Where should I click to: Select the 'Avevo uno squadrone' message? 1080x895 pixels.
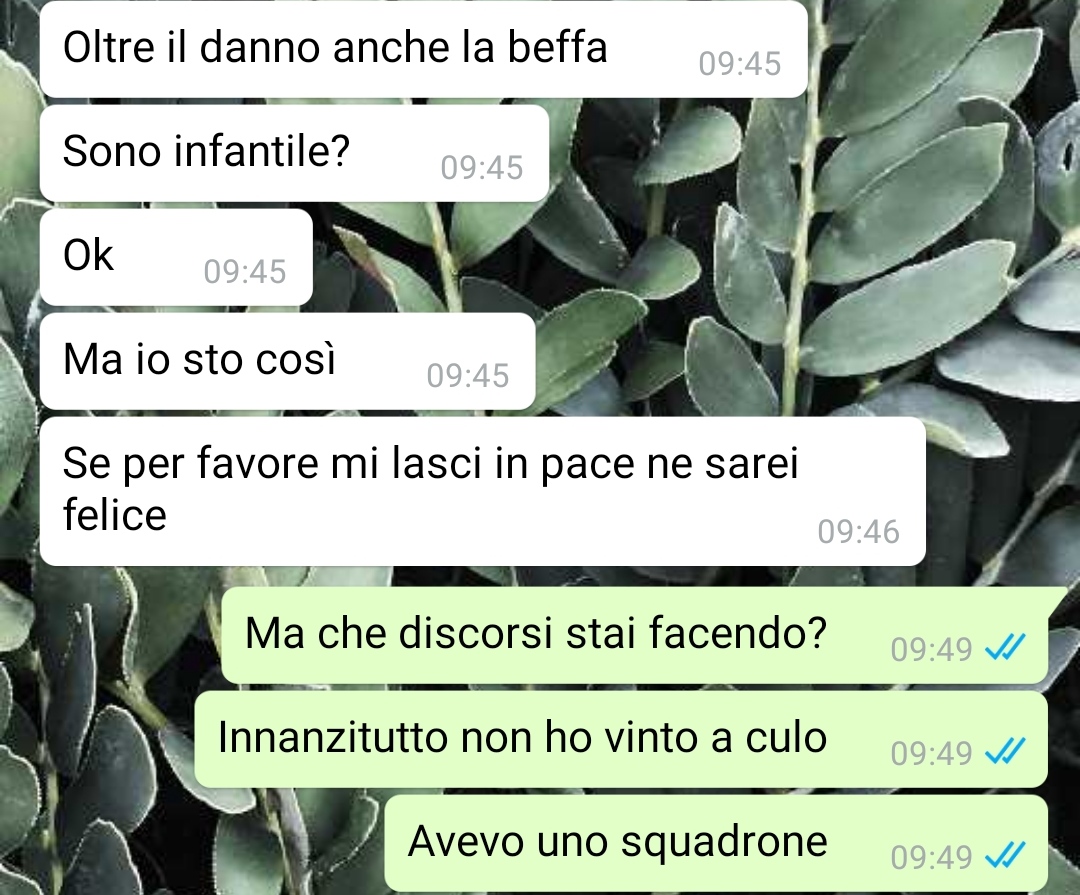(716, 843)
